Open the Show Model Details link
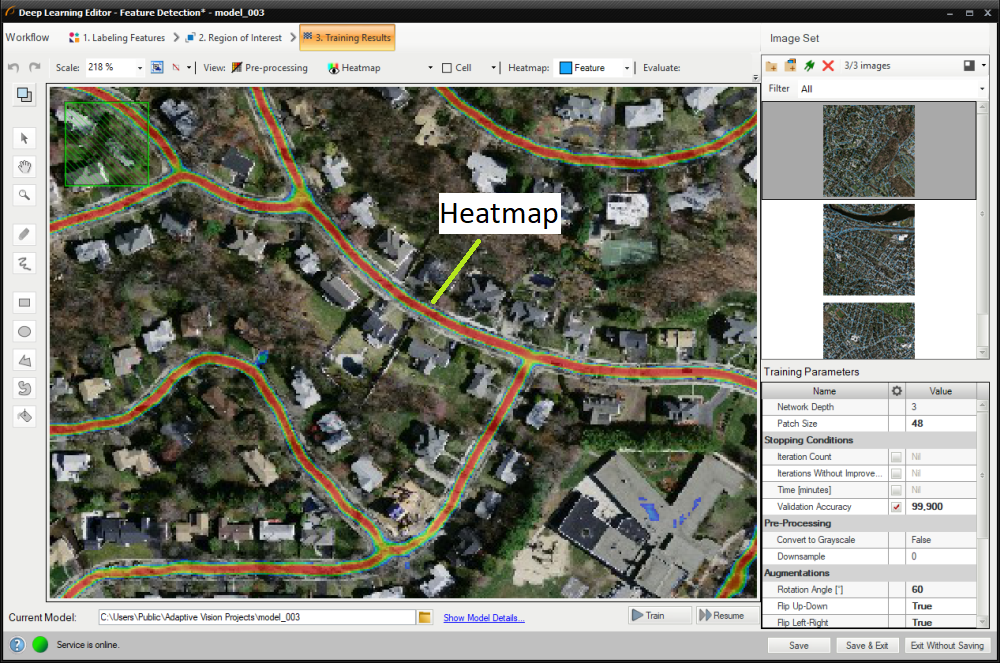The height and width of the screenshot is (663, 1000). point(484,618)
